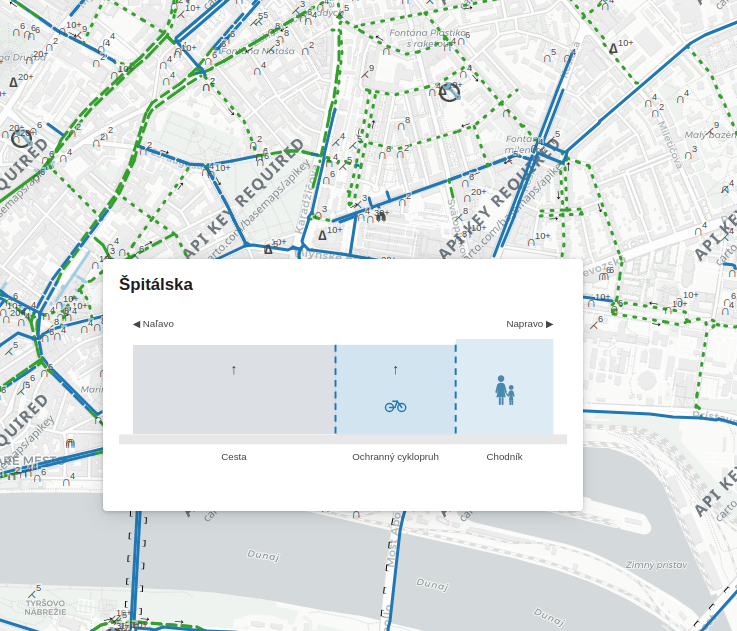
Task: Click the direction arrow in the Cesta lane
Action: point(234,370)
